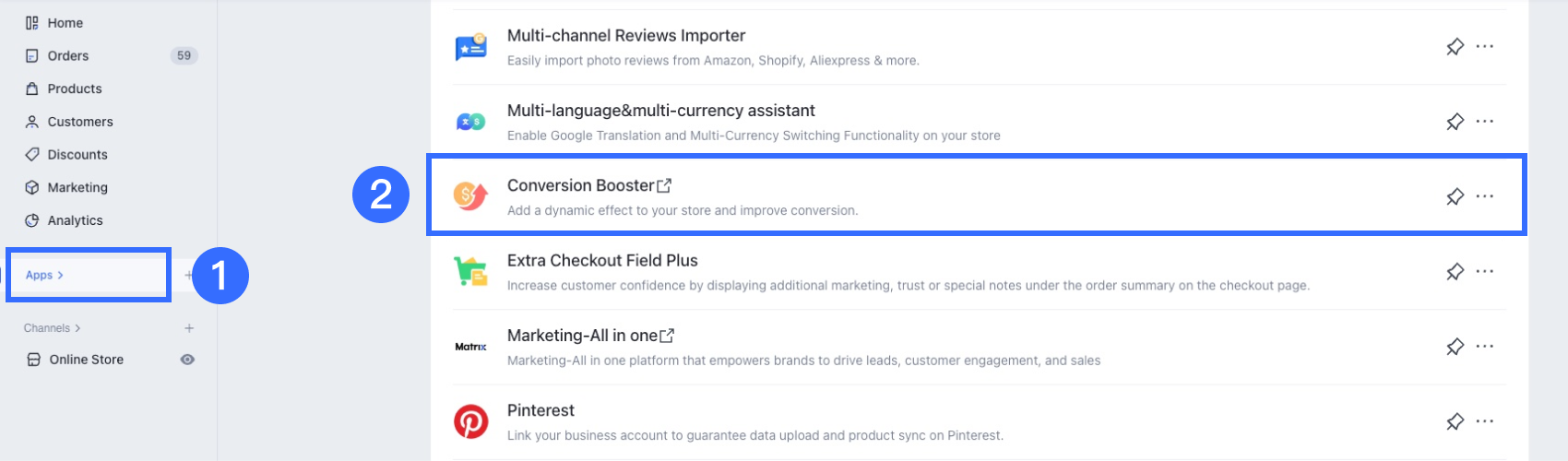Open more options for Conversion Booster

[1484, 196]
